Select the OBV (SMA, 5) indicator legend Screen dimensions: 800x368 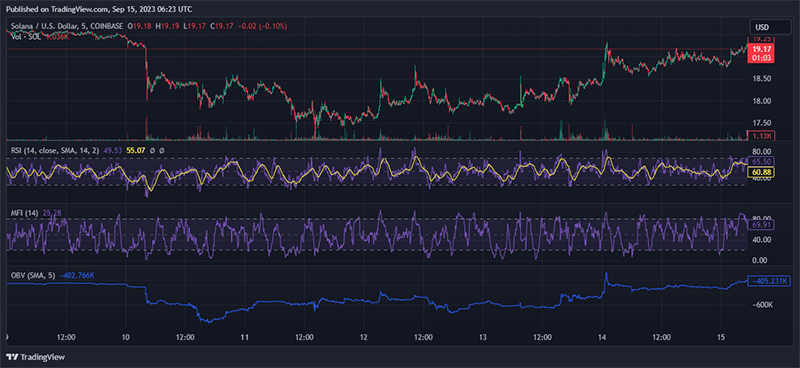[x=33, y=276]
